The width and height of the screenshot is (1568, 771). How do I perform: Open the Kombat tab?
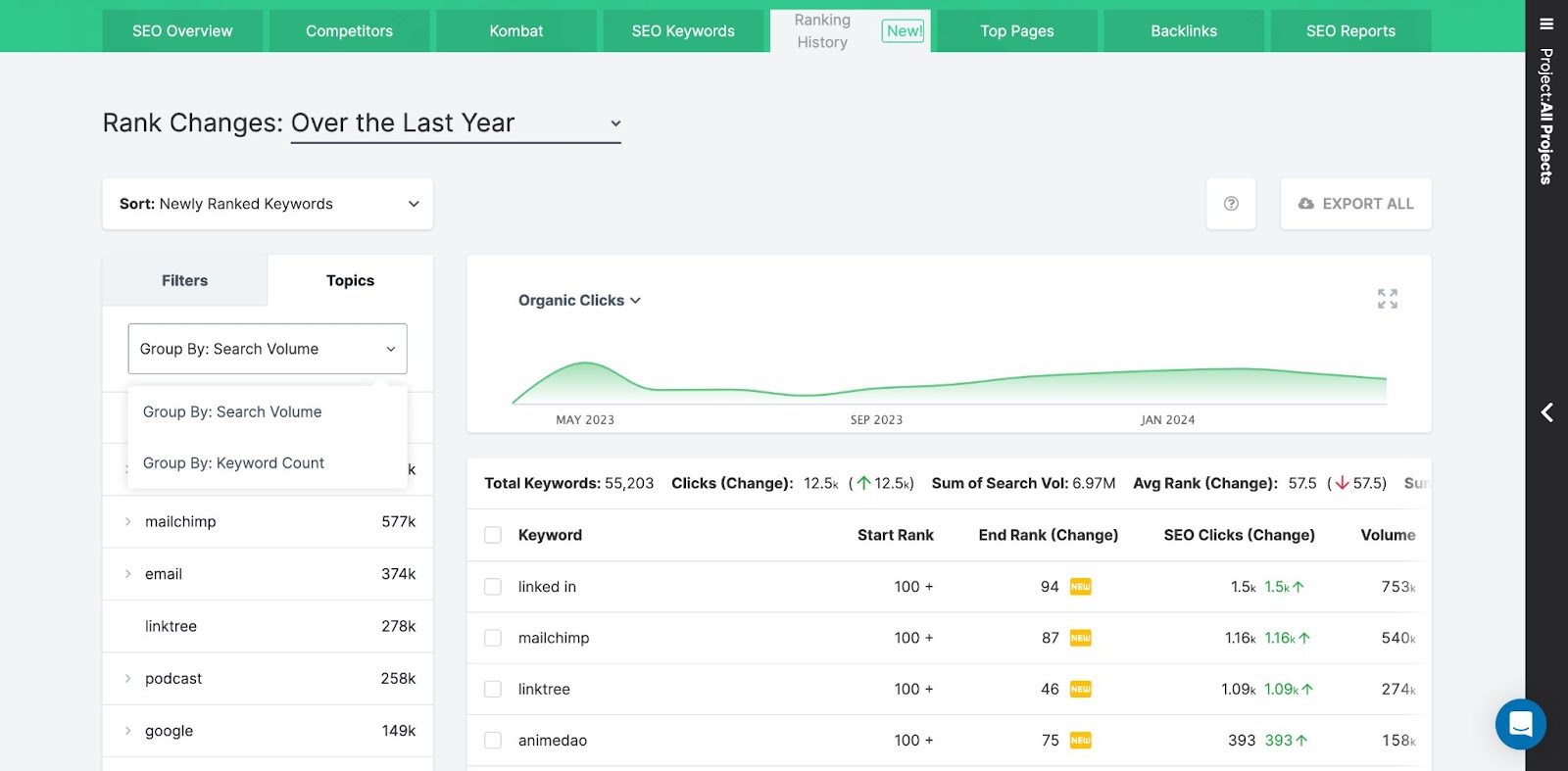[516, 30]
